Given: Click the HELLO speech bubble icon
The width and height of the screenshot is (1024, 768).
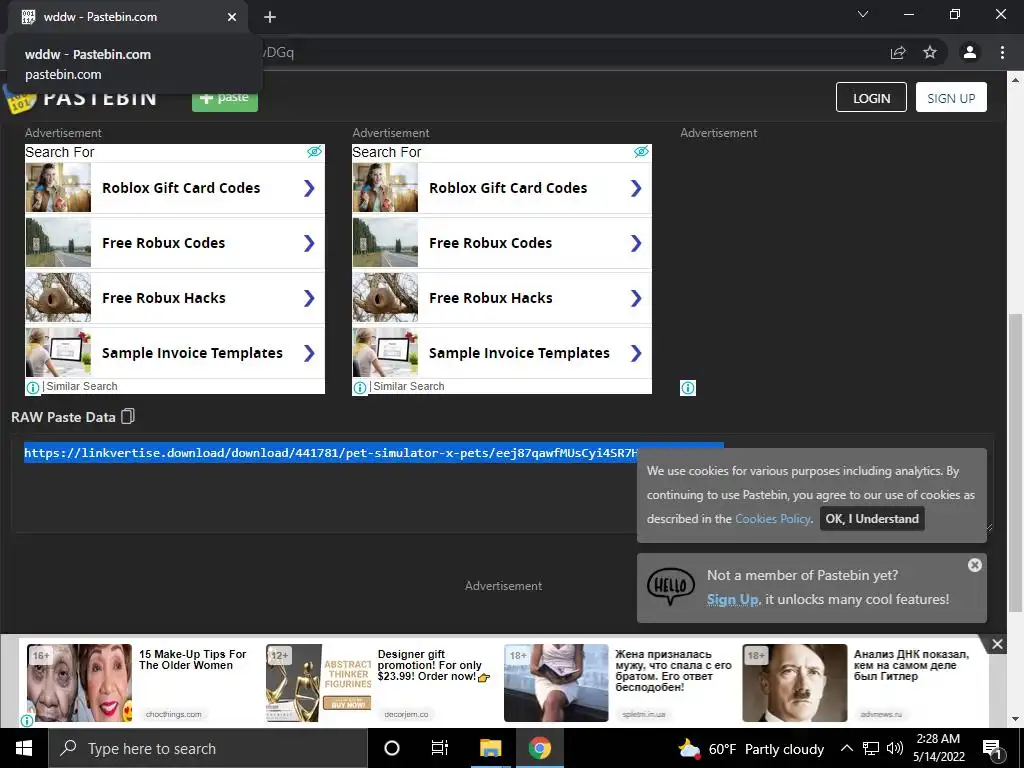Looking at the screenshot, I should tap(671, 586).
